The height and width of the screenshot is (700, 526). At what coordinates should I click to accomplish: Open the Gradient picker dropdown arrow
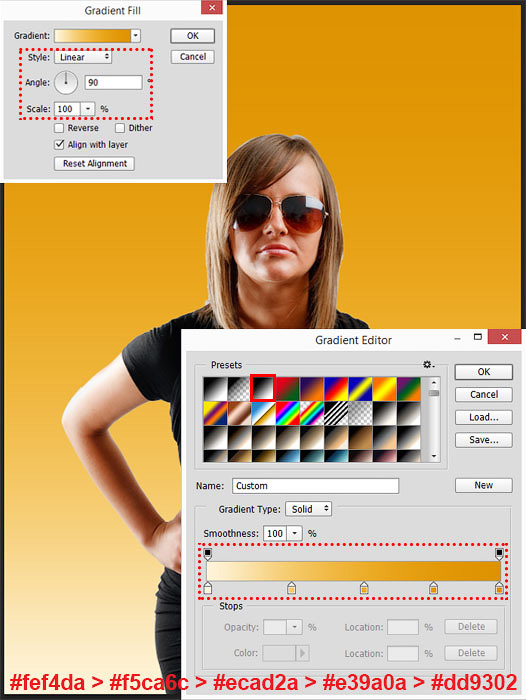[135, 36]
